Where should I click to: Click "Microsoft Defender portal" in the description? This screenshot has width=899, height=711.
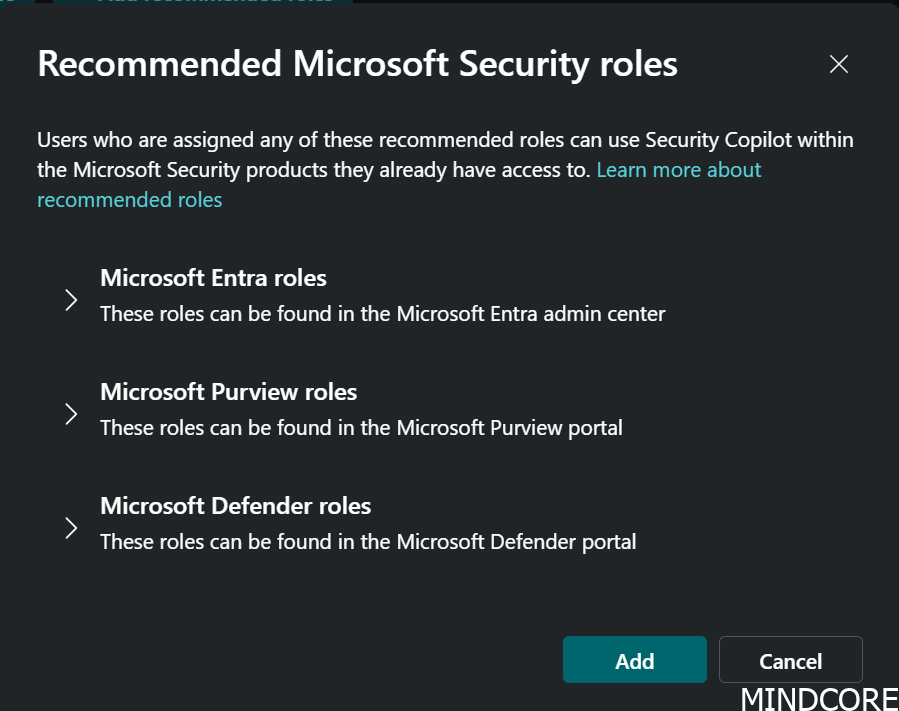tap(516, 542)
